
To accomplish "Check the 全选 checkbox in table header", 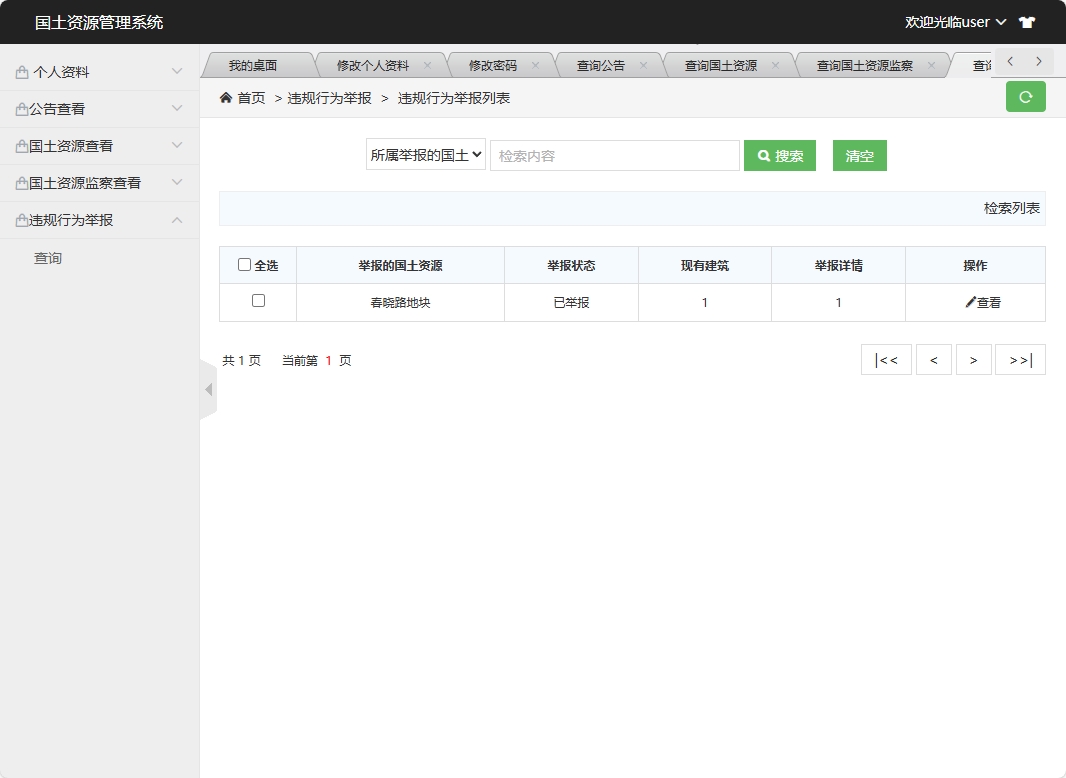I will point(245,264).
